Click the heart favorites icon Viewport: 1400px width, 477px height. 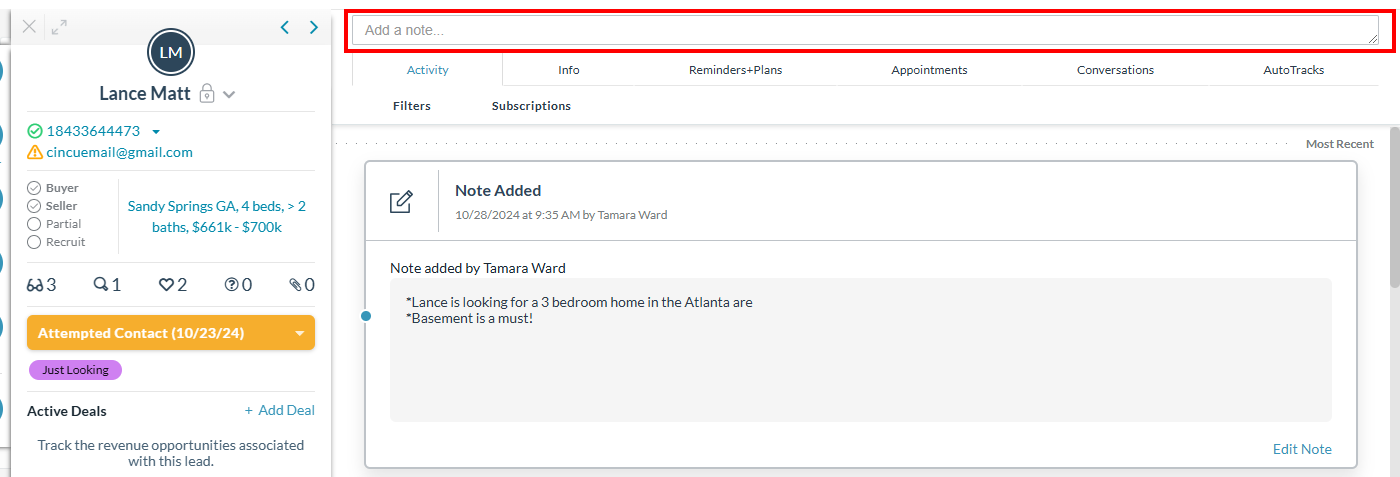click(x=166, y=285)
